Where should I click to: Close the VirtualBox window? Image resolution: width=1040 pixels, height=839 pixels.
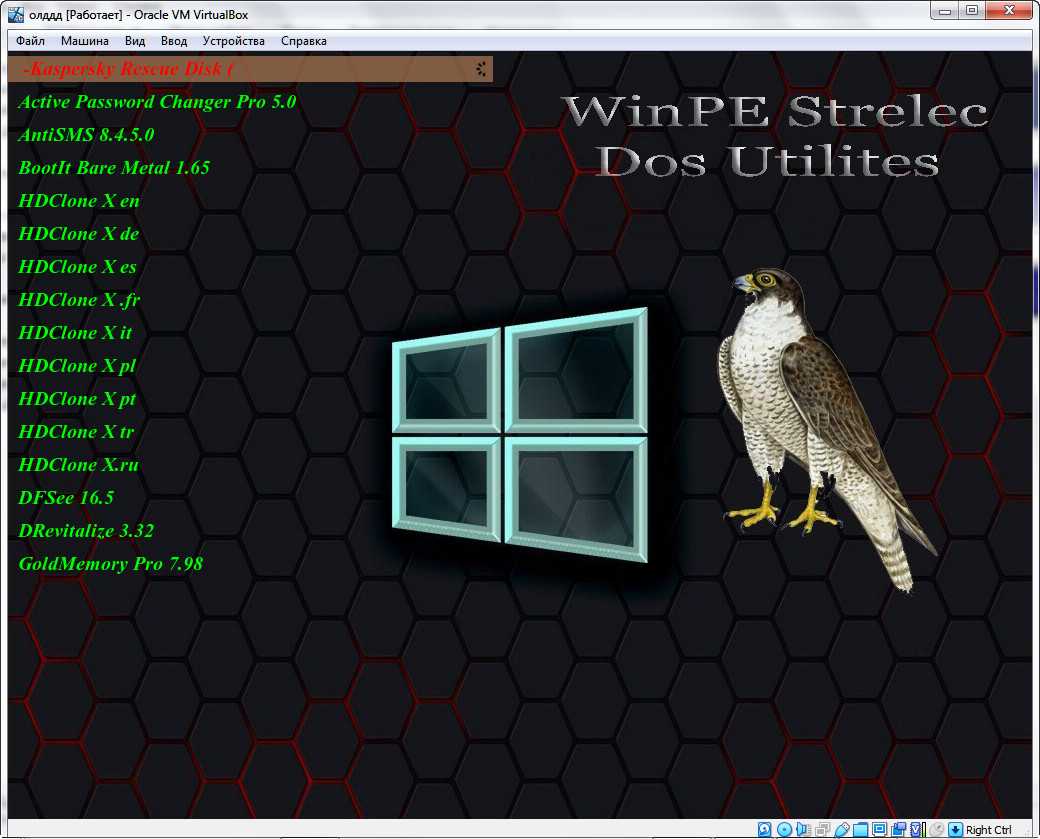coord(1009,10)
